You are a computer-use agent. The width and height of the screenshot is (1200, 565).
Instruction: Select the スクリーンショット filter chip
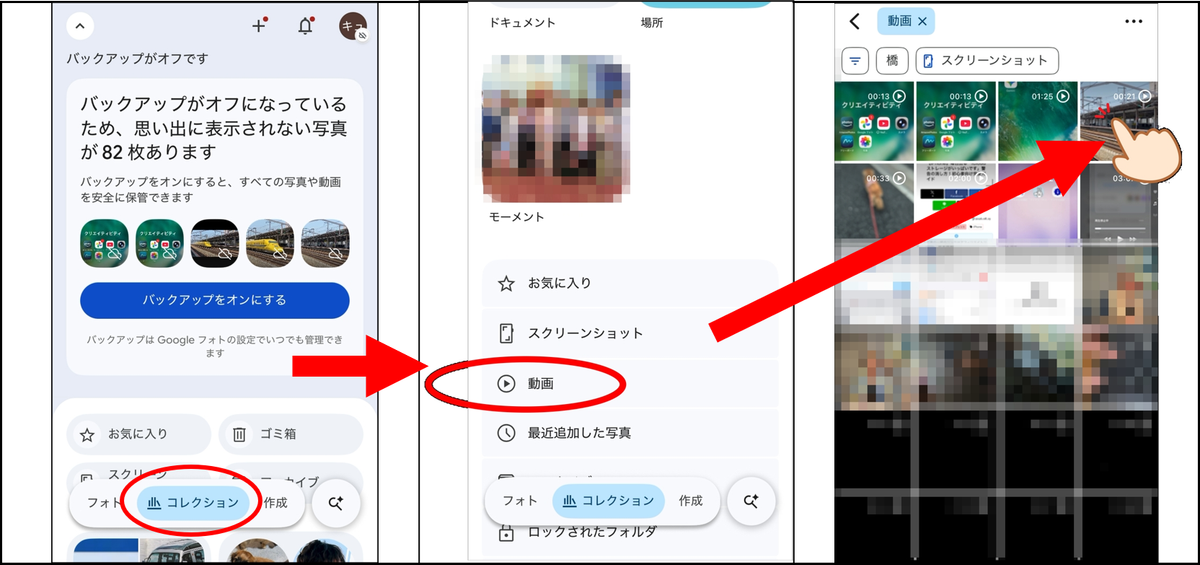(x=987, y=61)
